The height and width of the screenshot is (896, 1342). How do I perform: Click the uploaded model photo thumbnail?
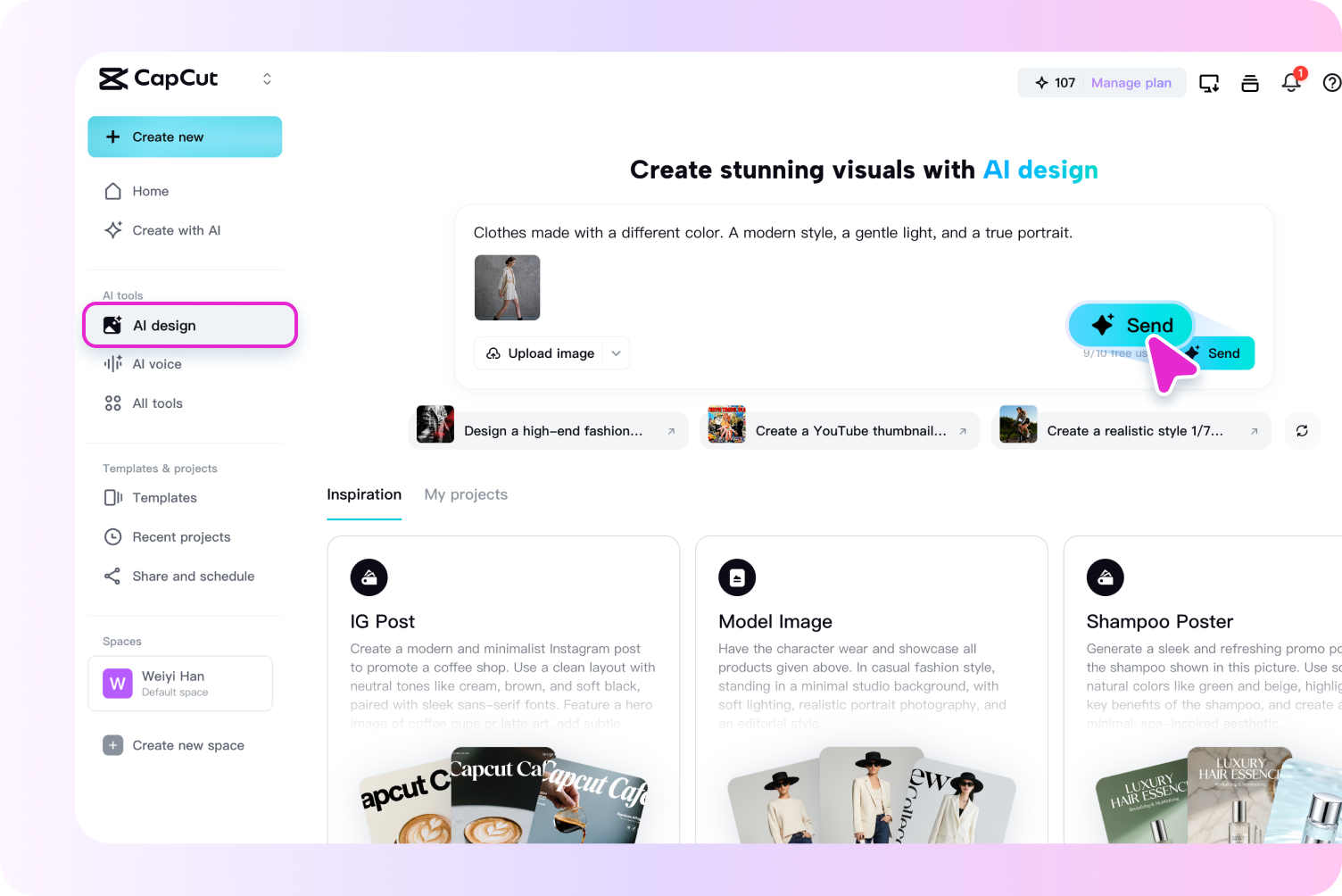[507, 287]
